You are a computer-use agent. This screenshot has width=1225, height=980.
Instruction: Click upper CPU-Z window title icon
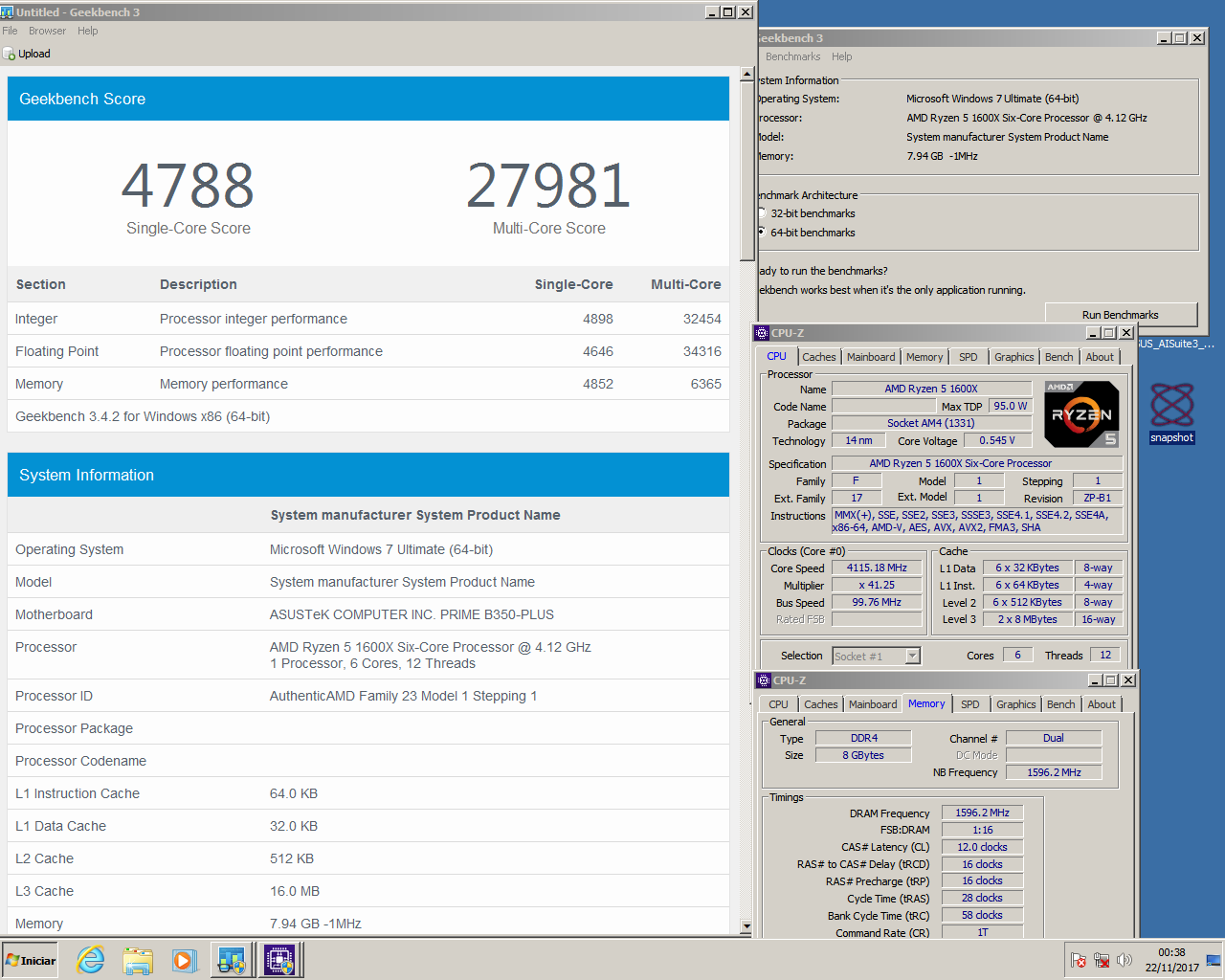(762, 333)
